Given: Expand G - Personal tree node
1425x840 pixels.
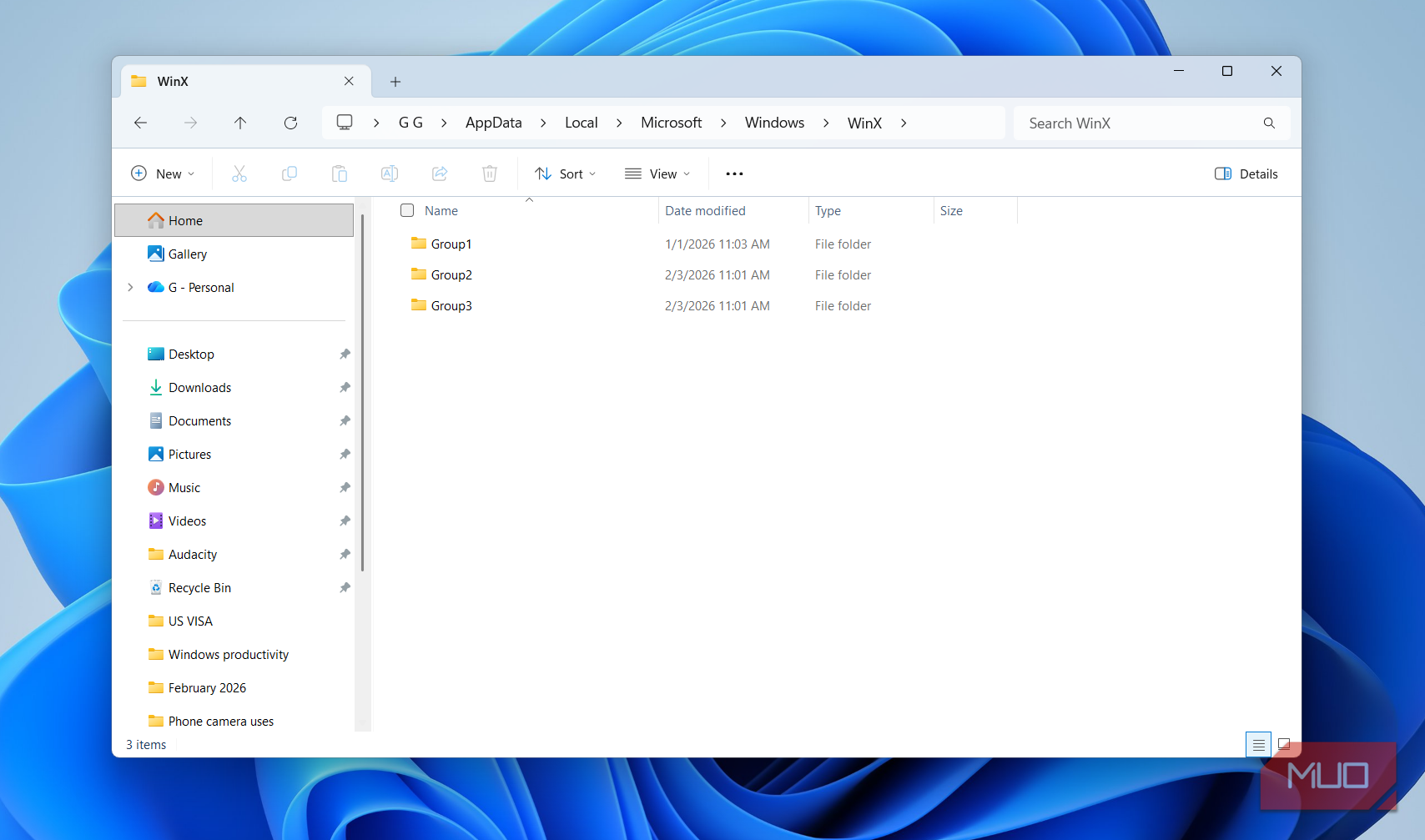Looking at the screenshot, I should click(x=130, y=287).
